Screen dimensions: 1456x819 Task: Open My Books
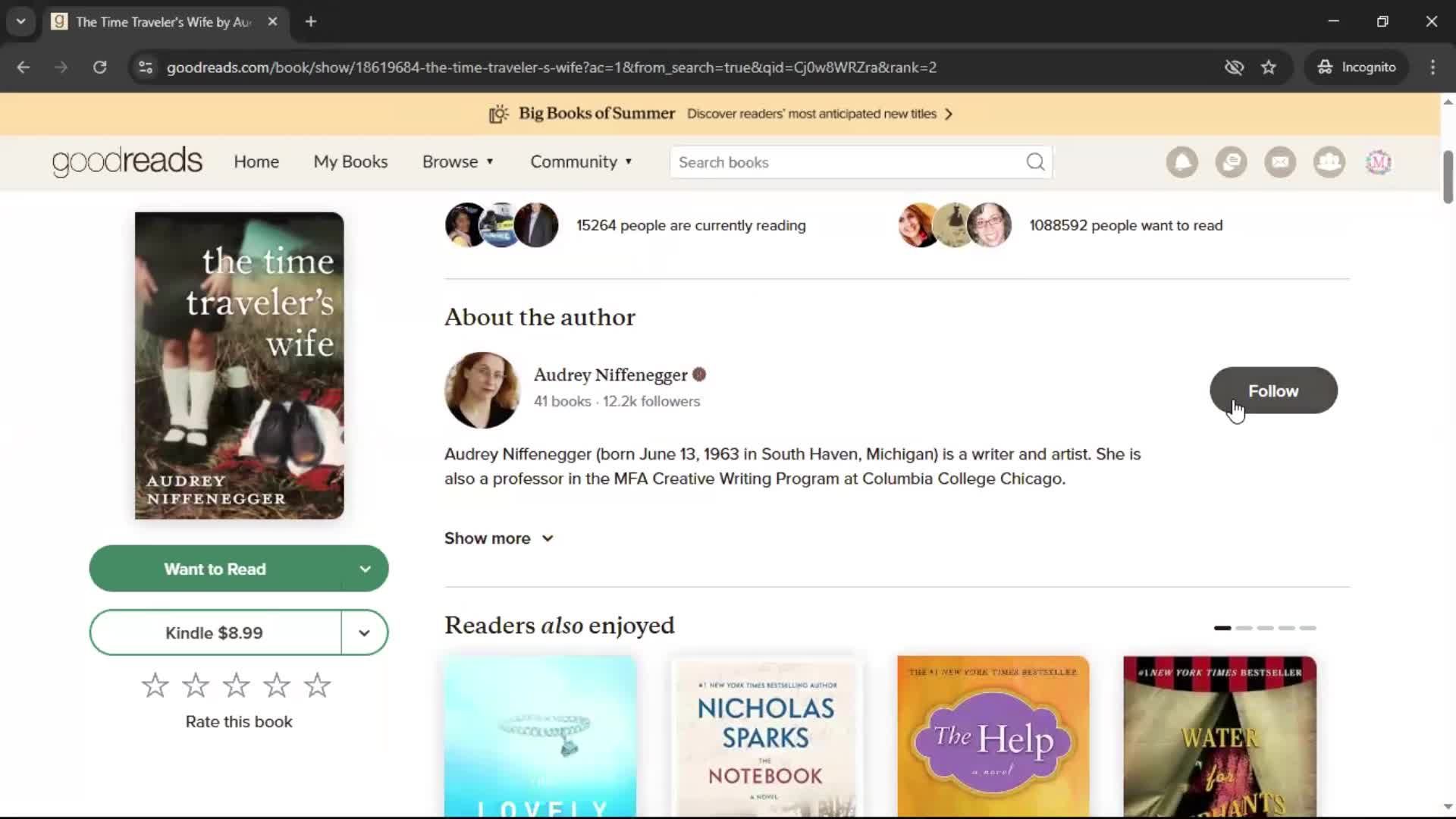point(350,162)
